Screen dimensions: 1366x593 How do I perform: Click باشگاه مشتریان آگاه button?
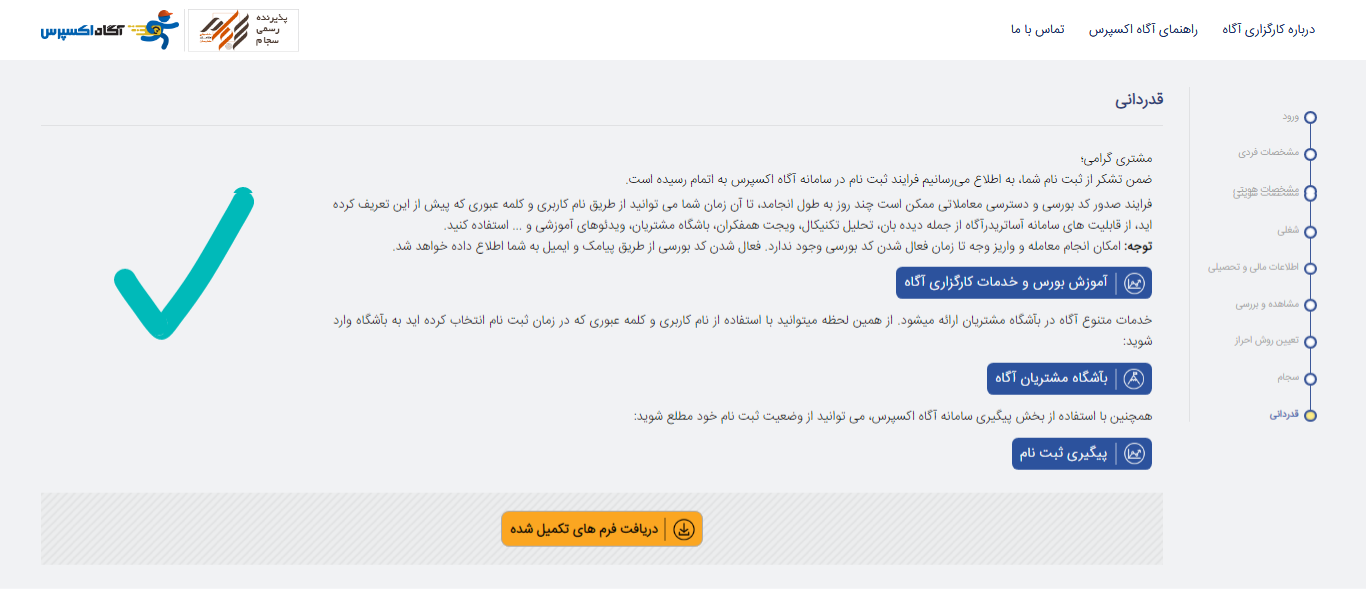click(1069, 379)
